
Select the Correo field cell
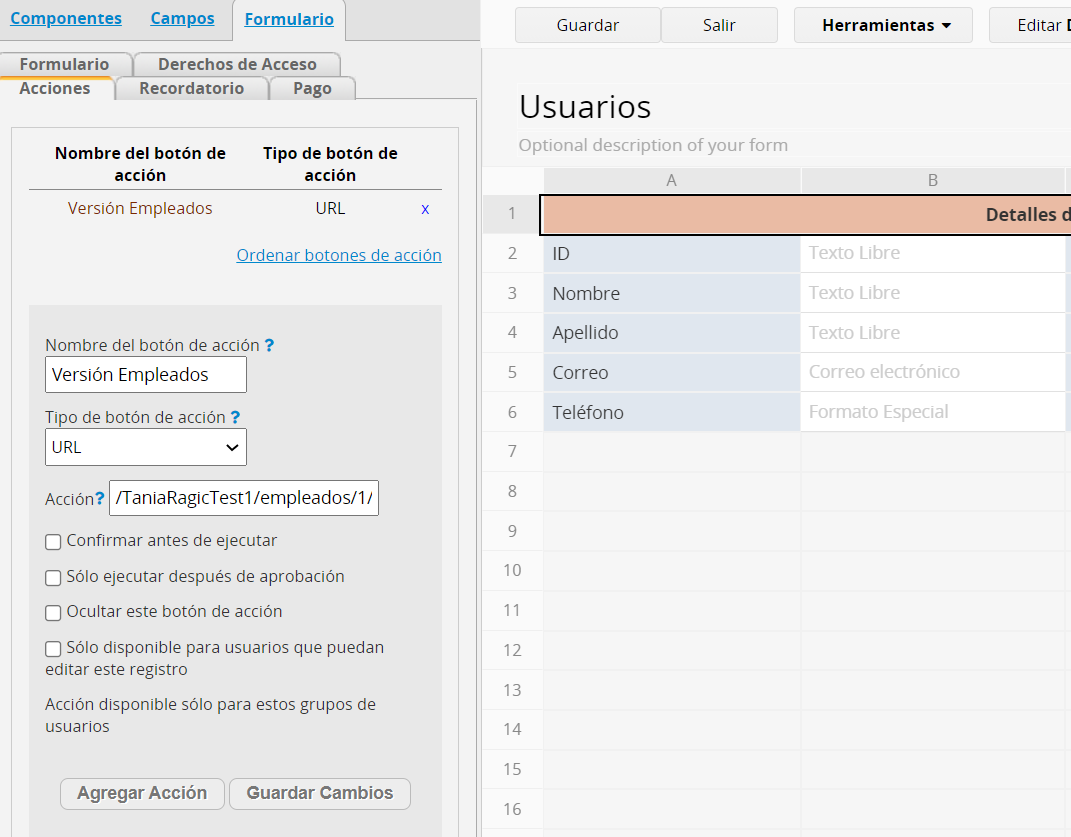(671, 372)
